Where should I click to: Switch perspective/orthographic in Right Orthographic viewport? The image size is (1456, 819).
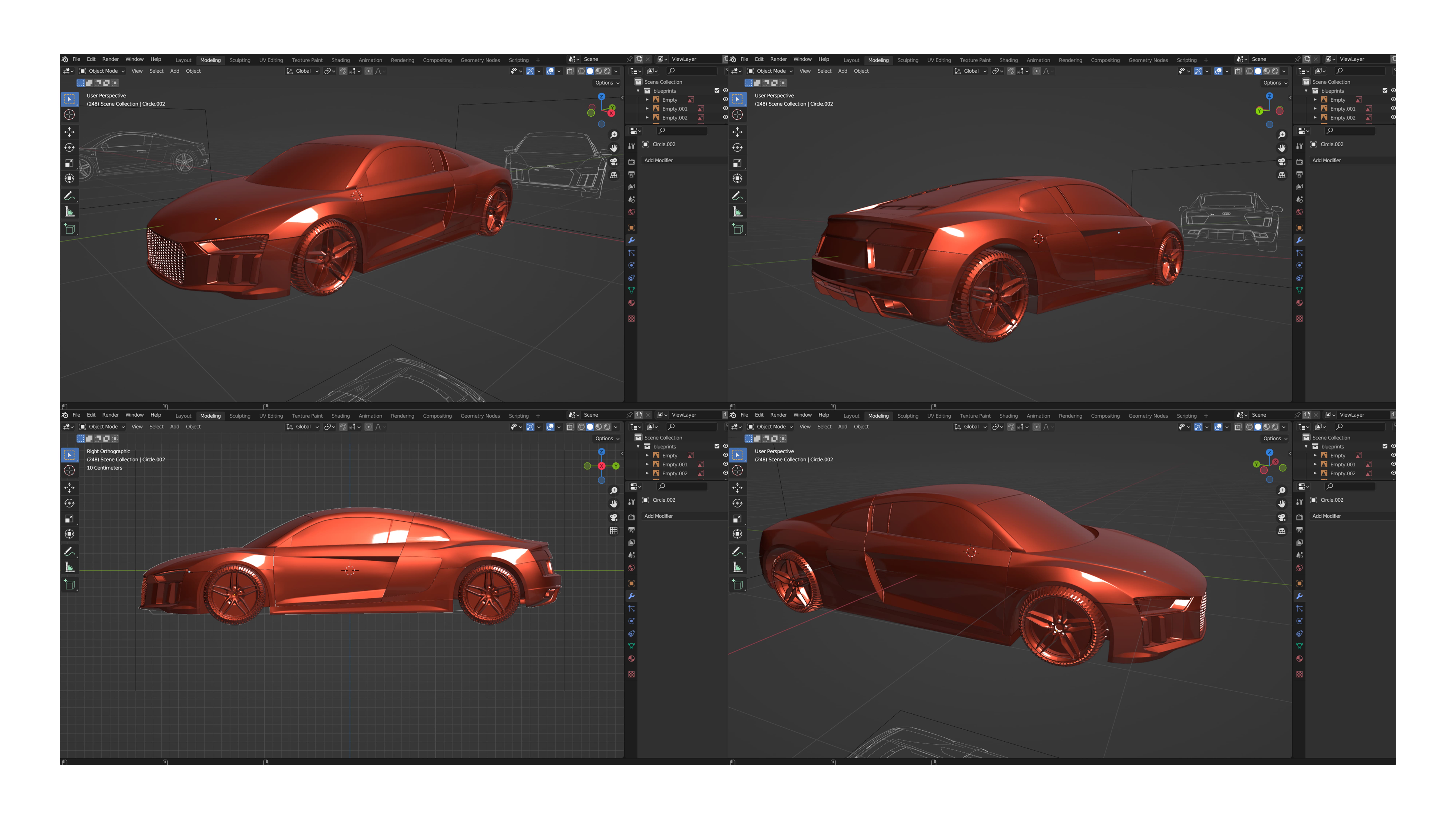614,531
